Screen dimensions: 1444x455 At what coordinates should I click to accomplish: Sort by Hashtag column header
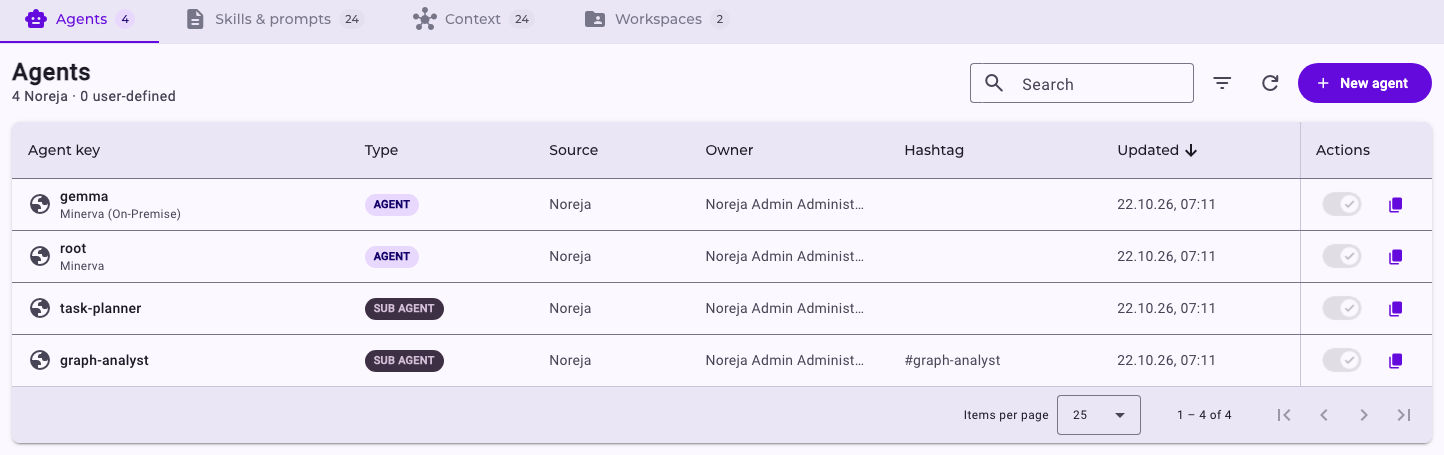[x=934, y=150]
